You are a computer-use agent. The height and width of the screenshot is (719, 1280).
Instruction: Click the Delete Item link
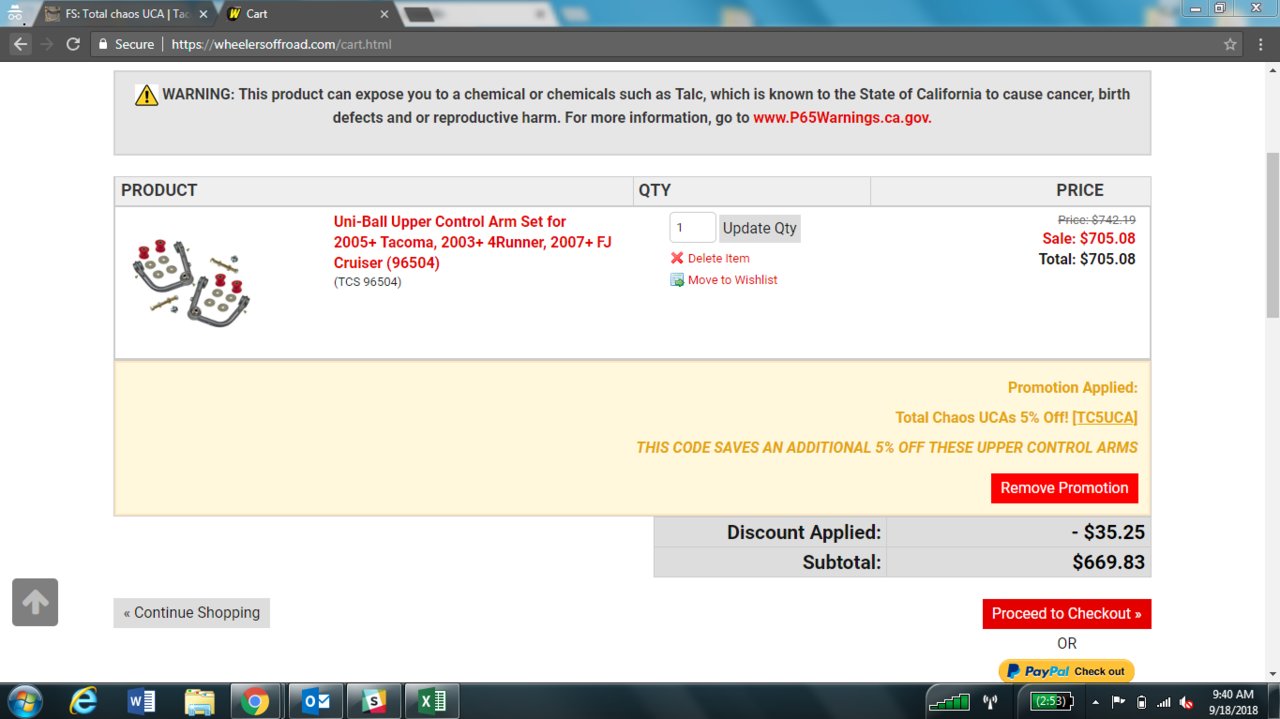[x=718, y=258]
